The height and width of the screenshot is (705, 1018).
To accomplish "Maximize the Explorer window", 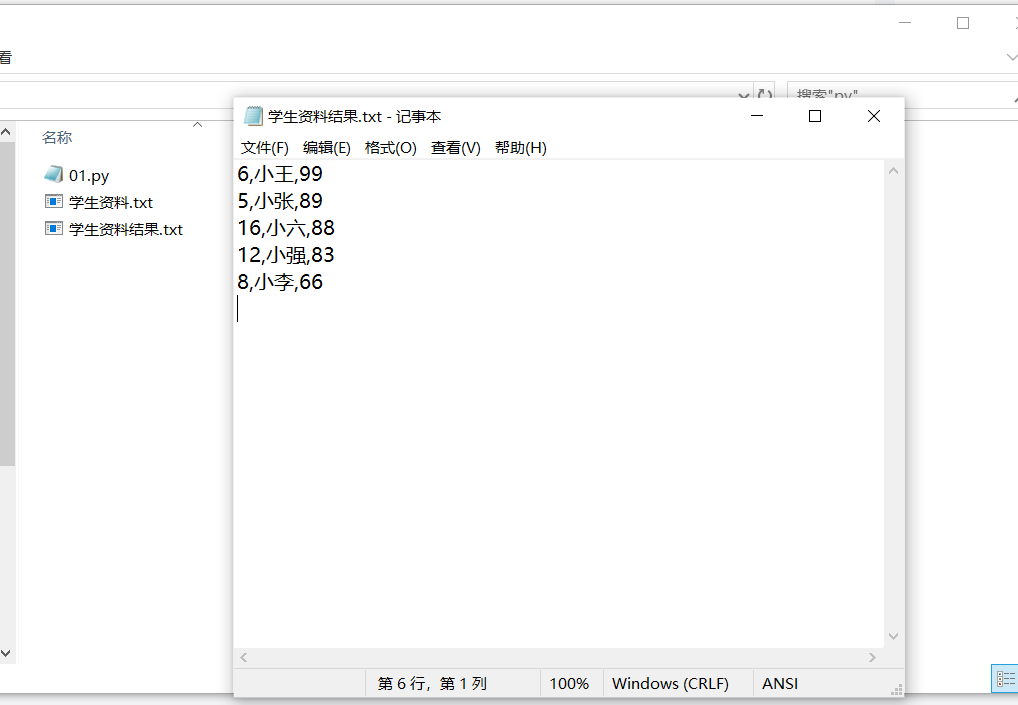I will point(963,23).
